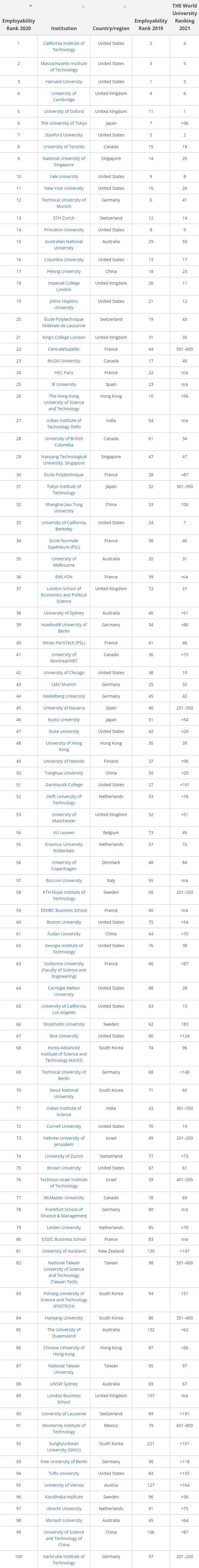Image resolution: width=199 pixels, height=1568 pixels.
Task: Visit Cornell University page
Action: 64,1126
